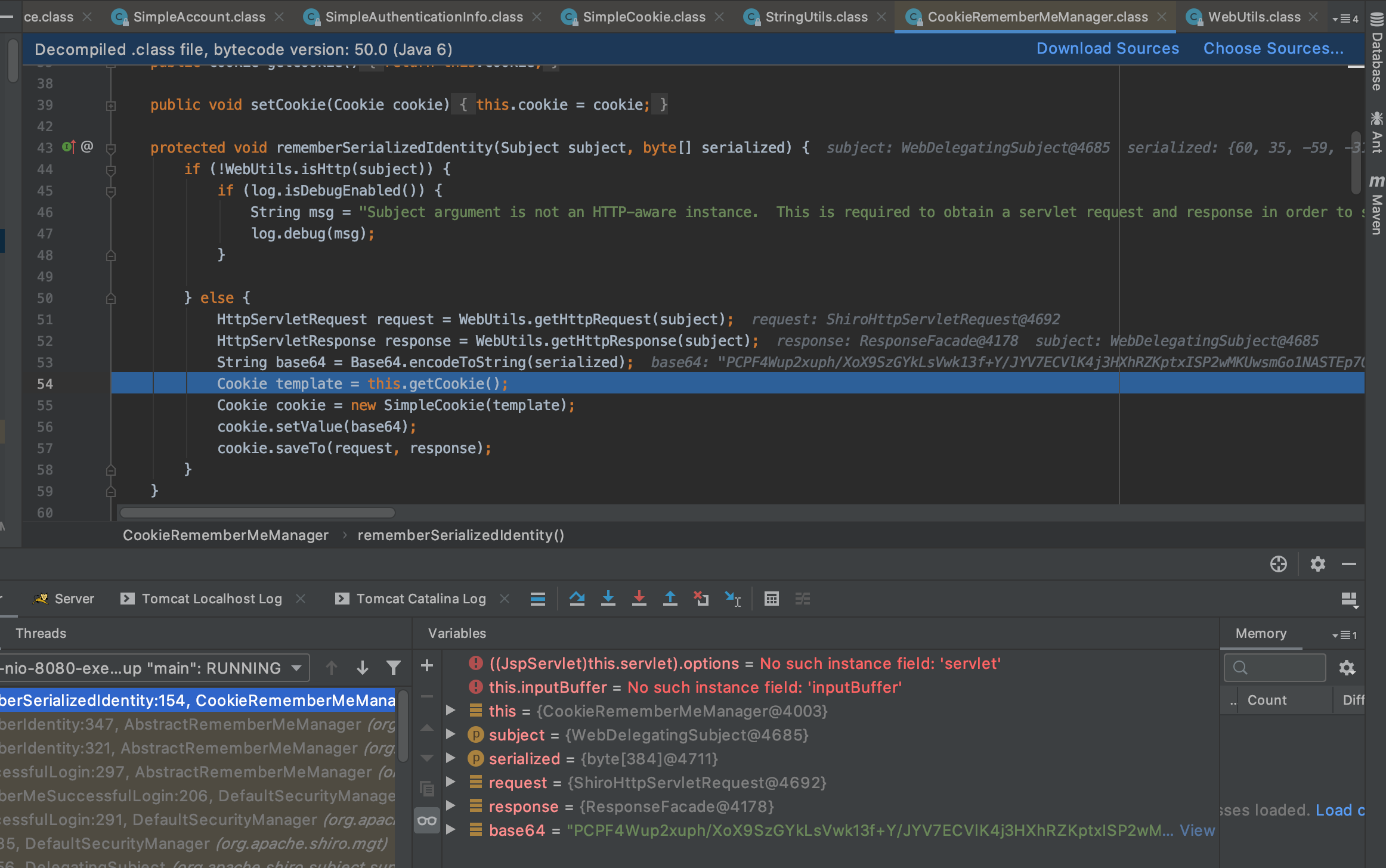
Task: Collapse rememberSerializedIdentity method fold at line 43
Action: pyautogui.click(x=110, y=148)
